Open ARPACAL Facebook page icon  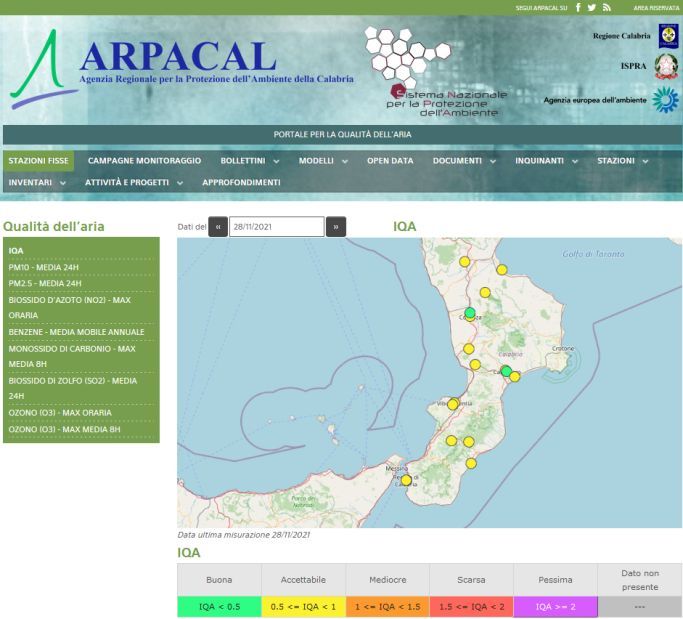(578, 7)
